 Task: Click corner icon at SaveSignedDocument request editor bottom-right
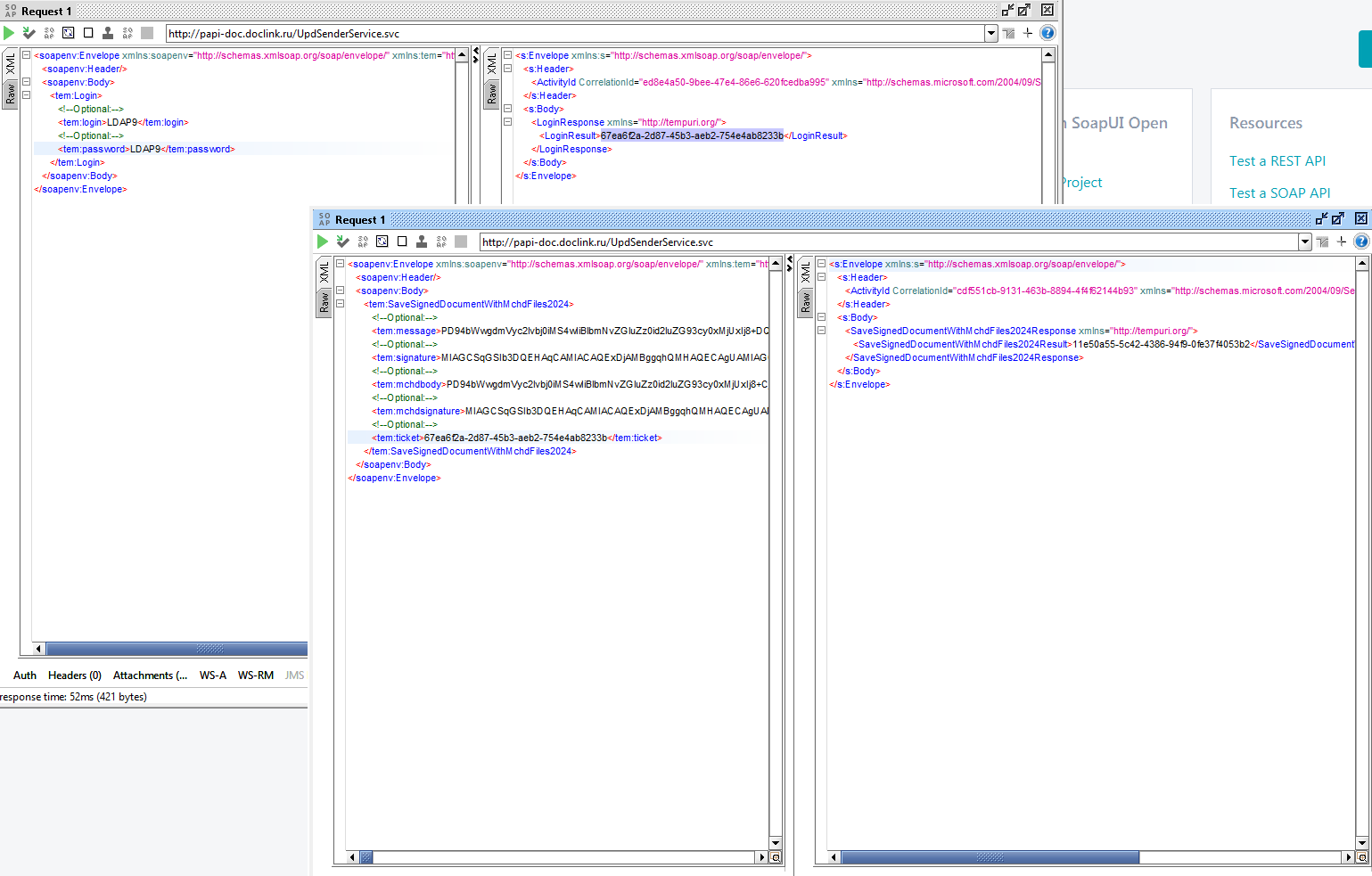pos(776,857)
